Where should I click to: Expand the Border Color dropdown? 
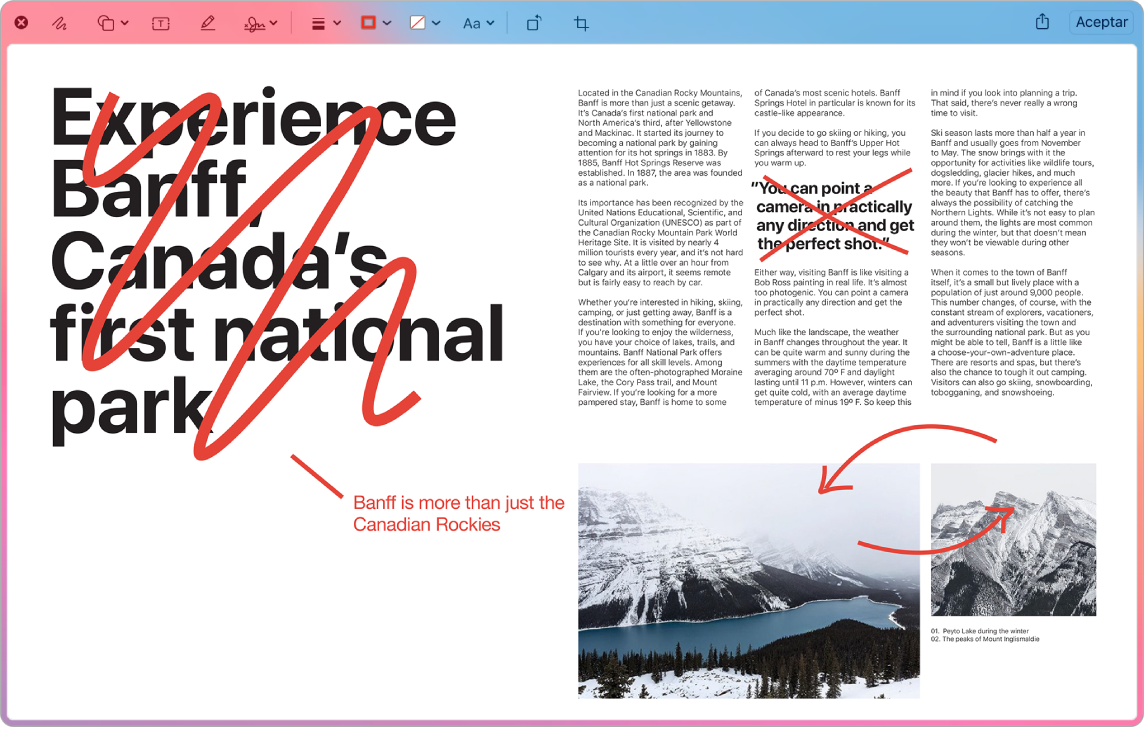point(387,22)
